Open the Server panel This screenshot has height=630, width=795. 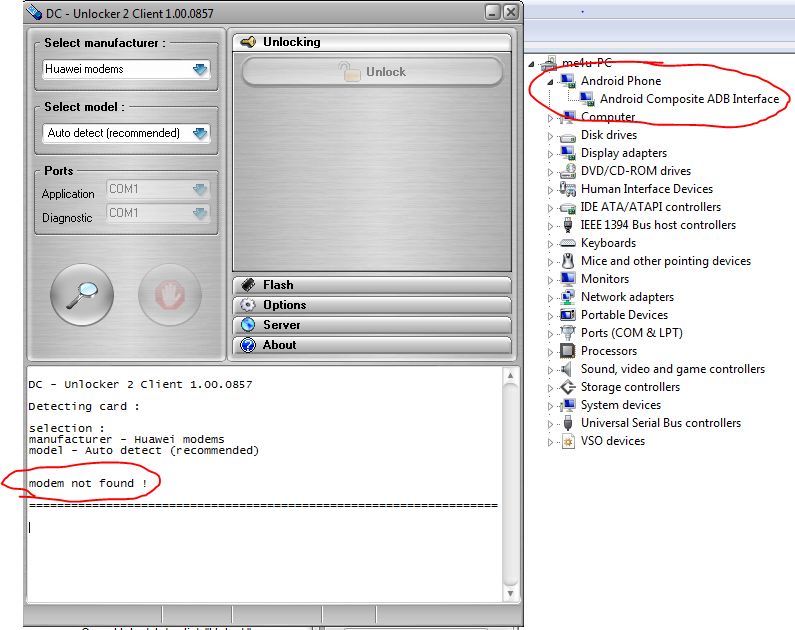coord(372,325)
